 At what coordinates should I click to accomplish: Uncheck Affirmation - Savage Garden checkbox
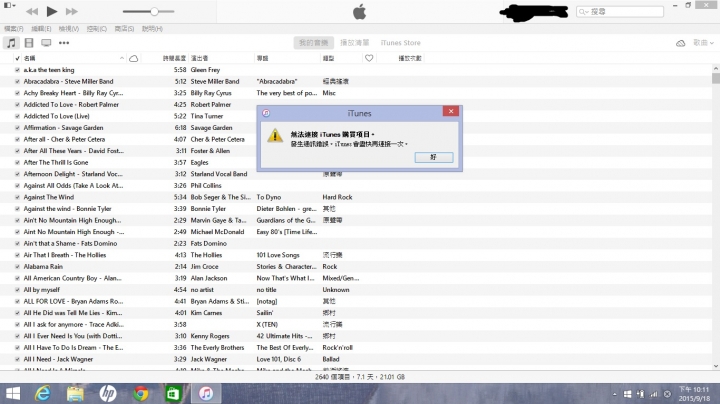pos(17,128)
